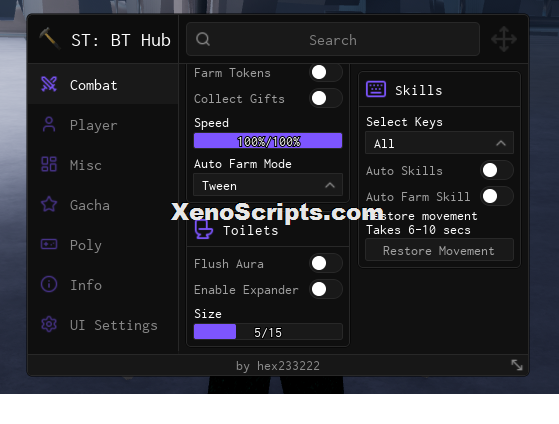The image size is (559, 424).
Task: Click the Info circle icon
Action: pos(49,284)
